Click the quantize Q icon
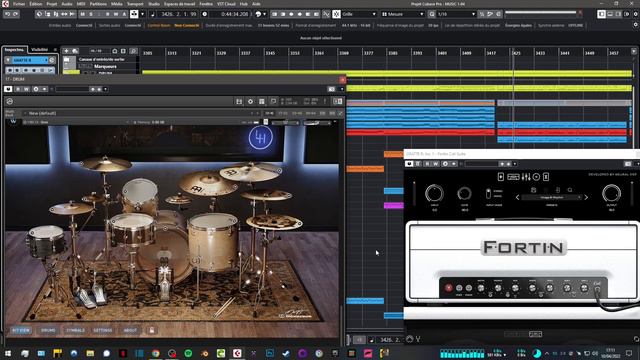This screenshot has width=640, height=360. click(432, 14)
